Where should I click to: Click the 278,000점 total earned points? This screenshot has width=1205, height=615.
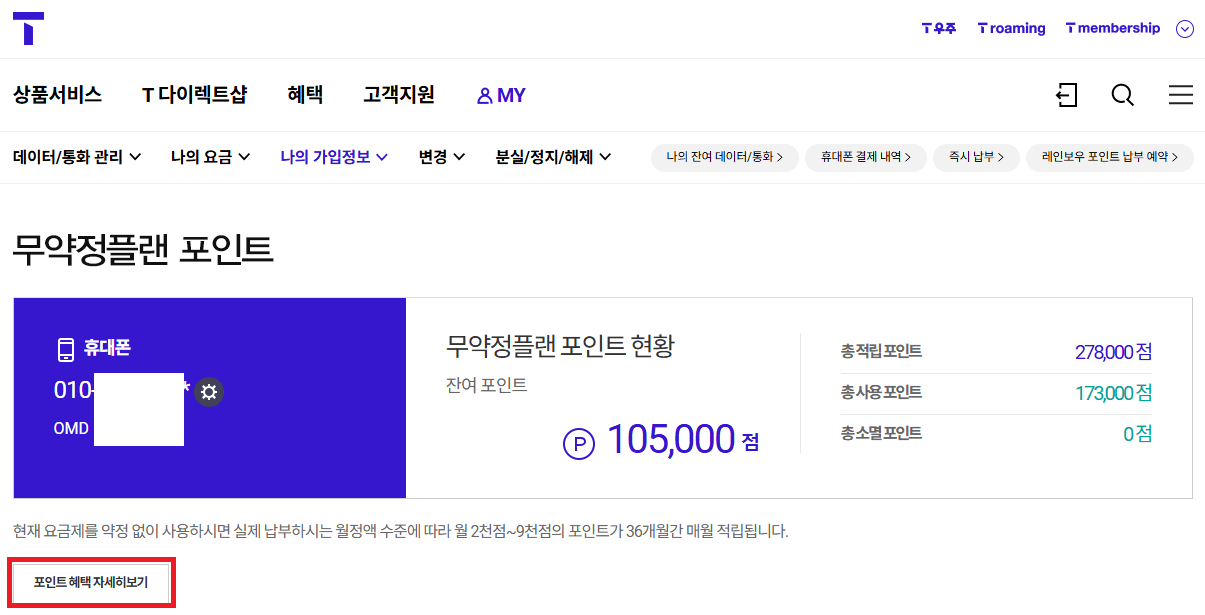(x=1113, y=352)
